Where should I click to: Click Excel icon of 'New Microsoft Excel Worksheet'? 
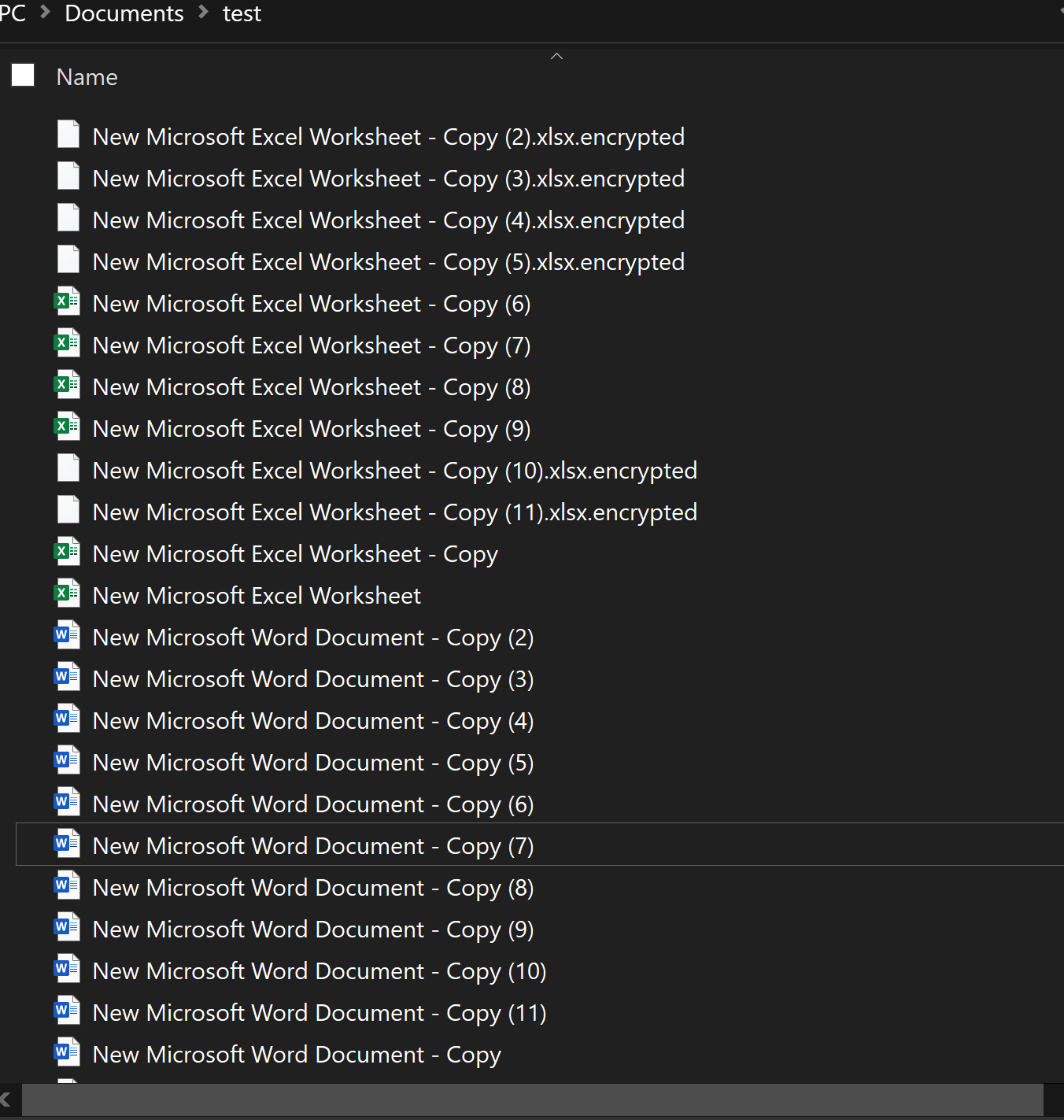point(67,593)
